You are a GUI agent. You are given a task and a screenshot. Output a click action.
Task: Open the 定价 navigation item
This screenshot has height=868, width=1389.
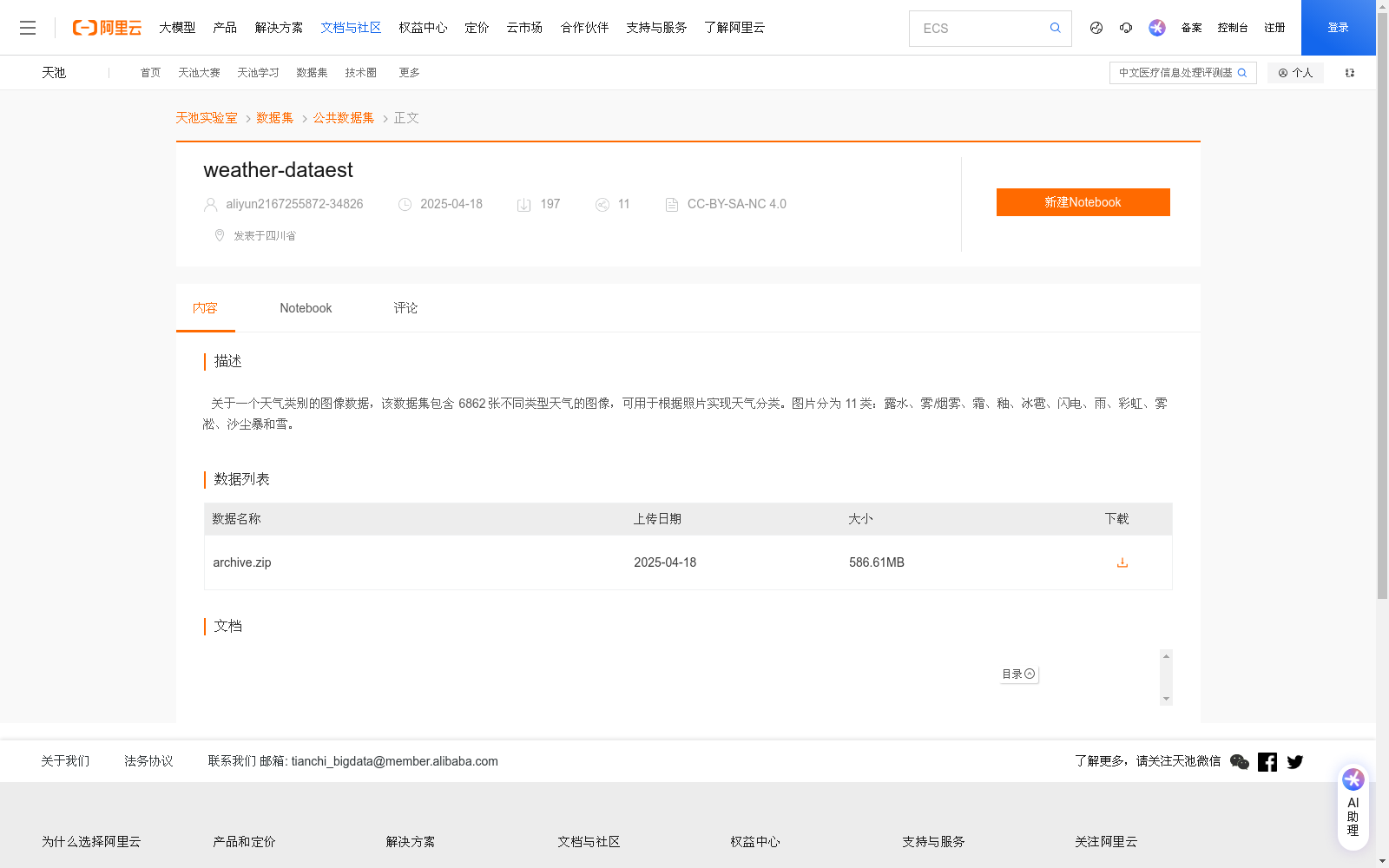tap(477, 28)
